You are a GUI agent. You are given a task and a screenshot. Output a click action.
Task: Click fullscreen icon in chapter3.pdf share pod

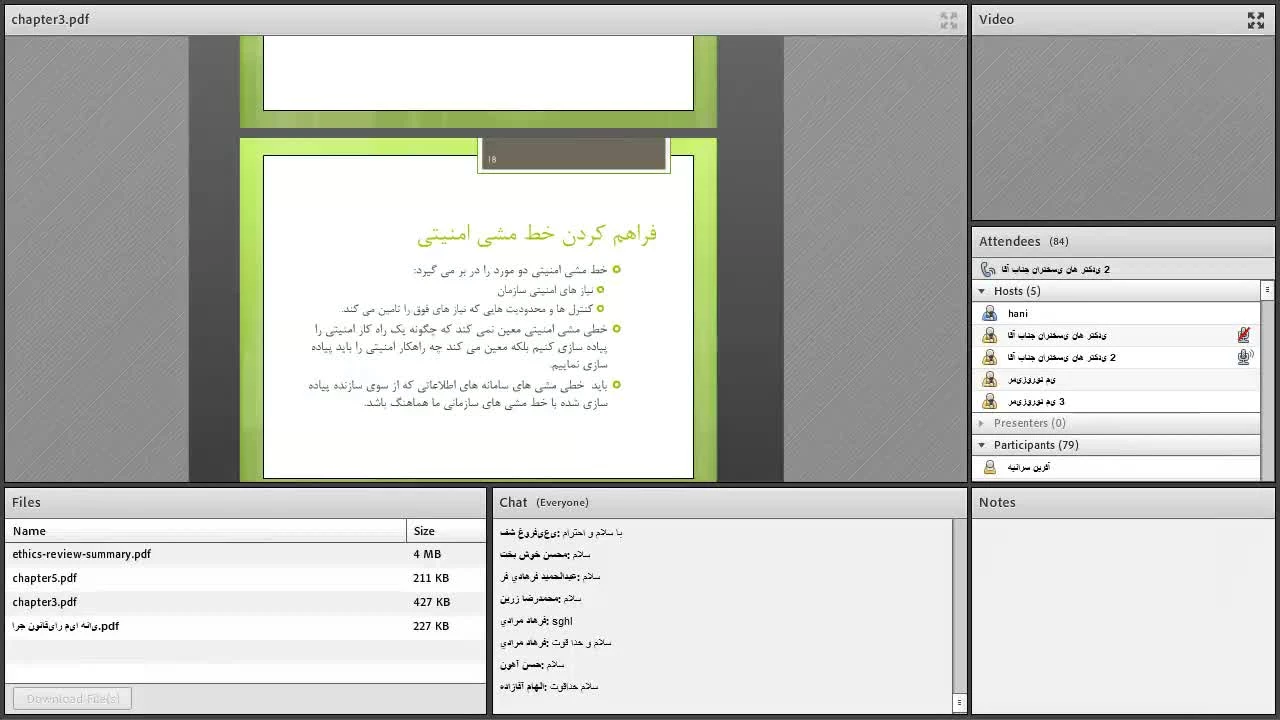click(x=948, y=20)
